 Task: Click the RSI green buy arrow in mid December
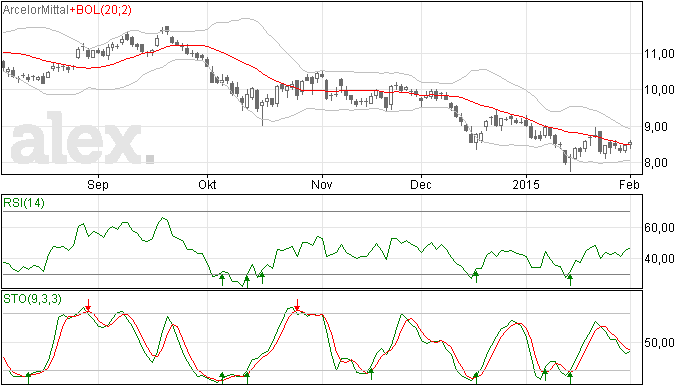coord(476,277)
